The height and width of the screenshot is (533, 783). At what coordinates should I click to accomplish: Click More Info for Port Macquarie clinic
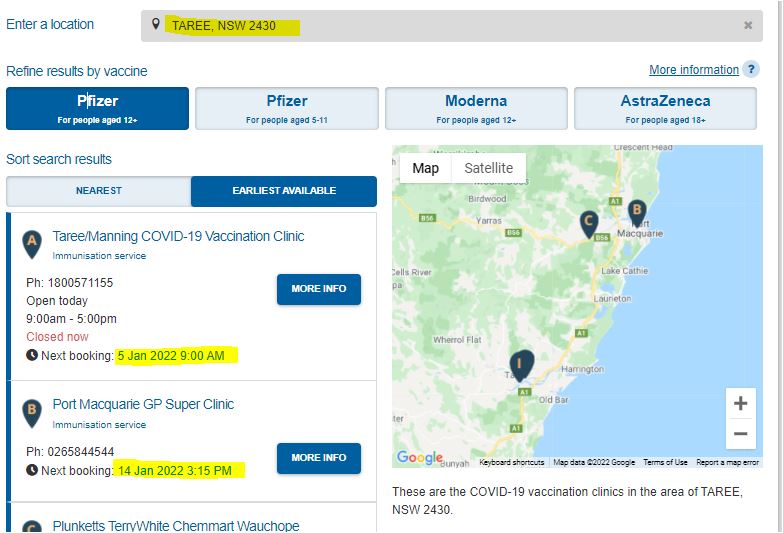pyautogui.click(x=319, y=458)
